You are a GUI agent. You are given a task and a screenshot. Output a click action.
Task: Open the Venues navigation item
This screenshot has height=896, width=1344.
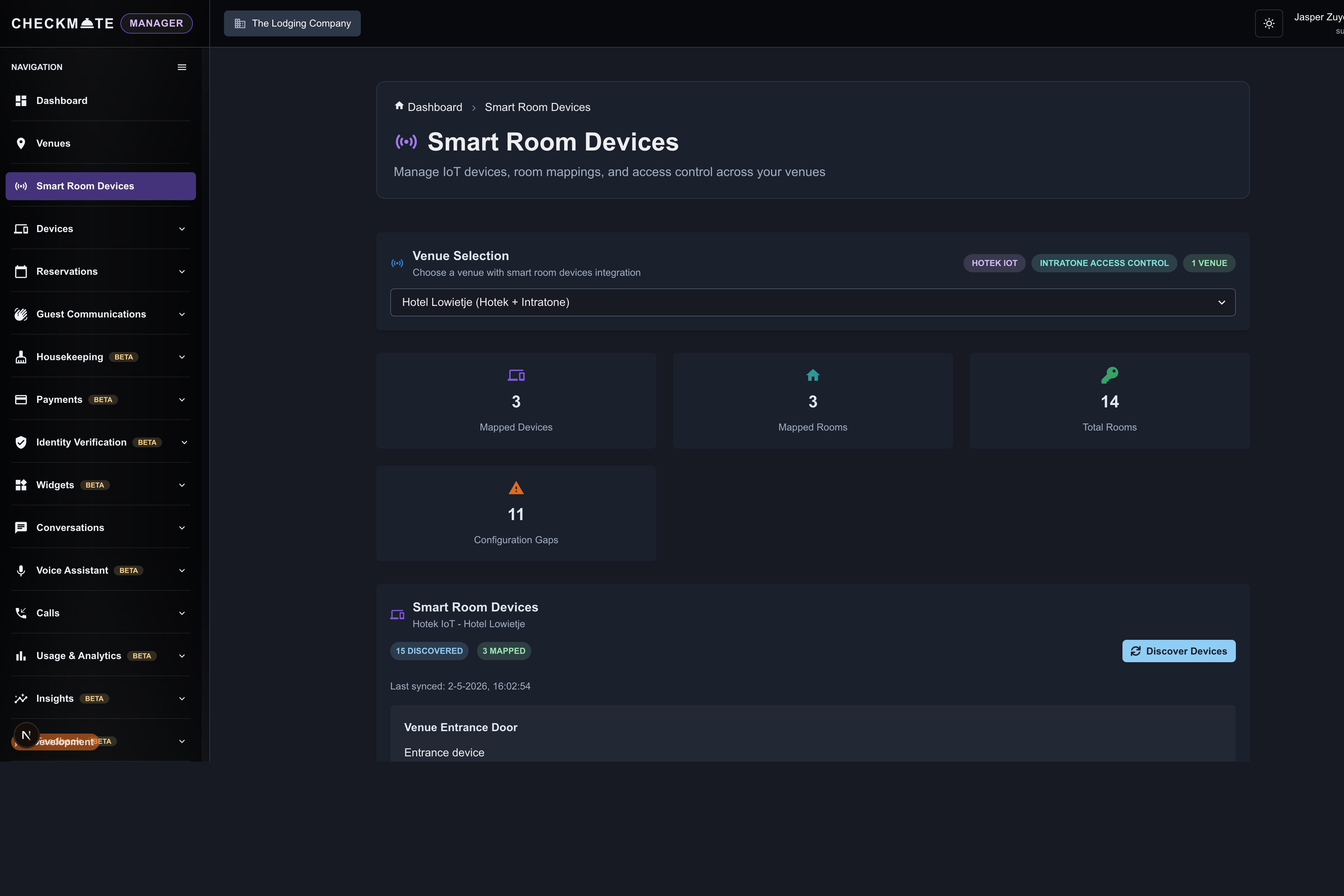100,143
